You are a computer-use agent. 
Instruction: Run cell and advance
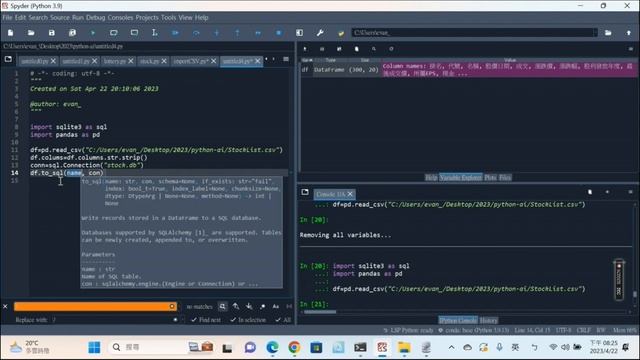(x=134, y=33)
